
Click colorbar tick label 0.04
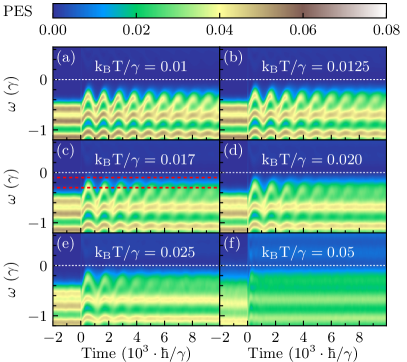219,30
